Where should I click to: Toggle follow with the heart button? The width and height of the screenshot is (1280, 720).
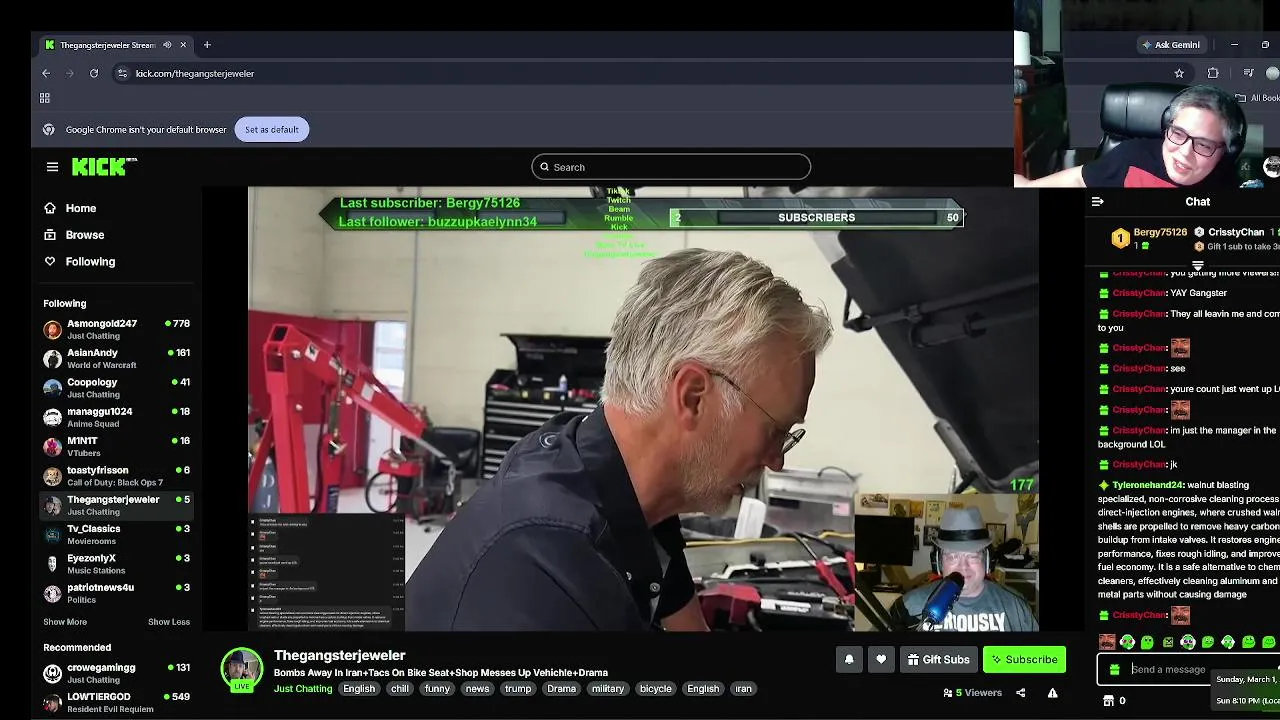click(881, 659)
